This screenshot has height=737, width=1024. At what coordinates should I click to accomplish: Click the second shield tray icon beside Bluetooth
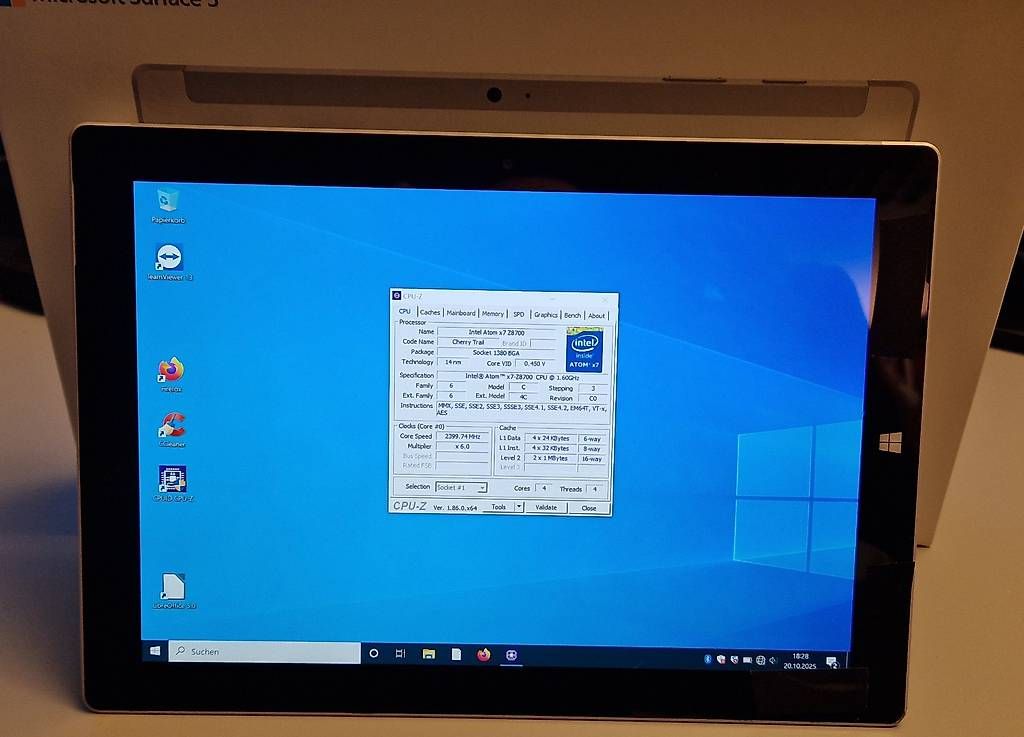[734, 660]
